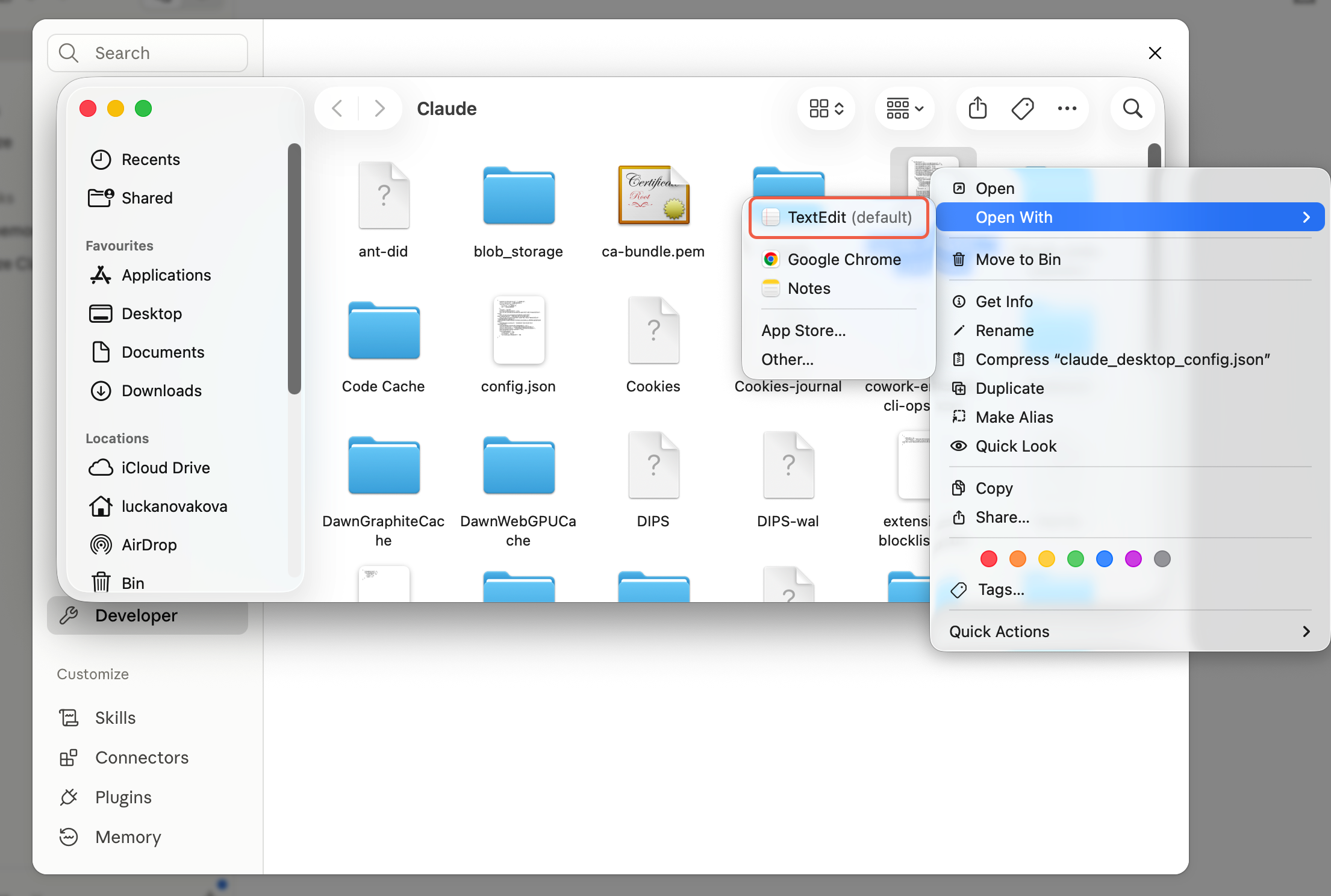Open Bin in the sidebar
Viewport: 1331px width, 896px height.
[x=117, y=583]
